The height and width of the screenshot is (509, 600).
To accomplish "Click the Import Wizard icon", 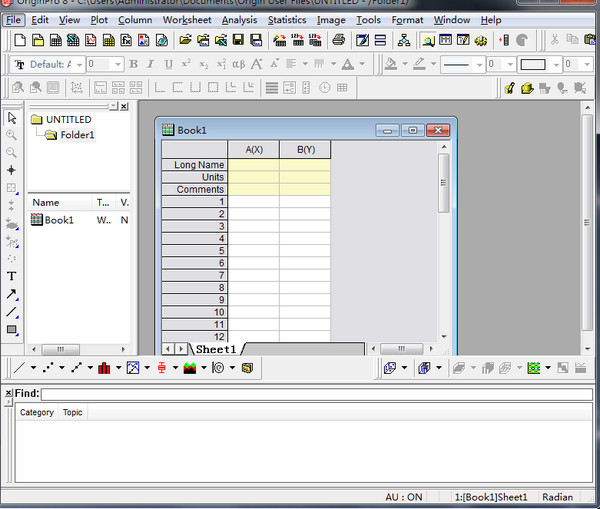I will tap(280, 40).
